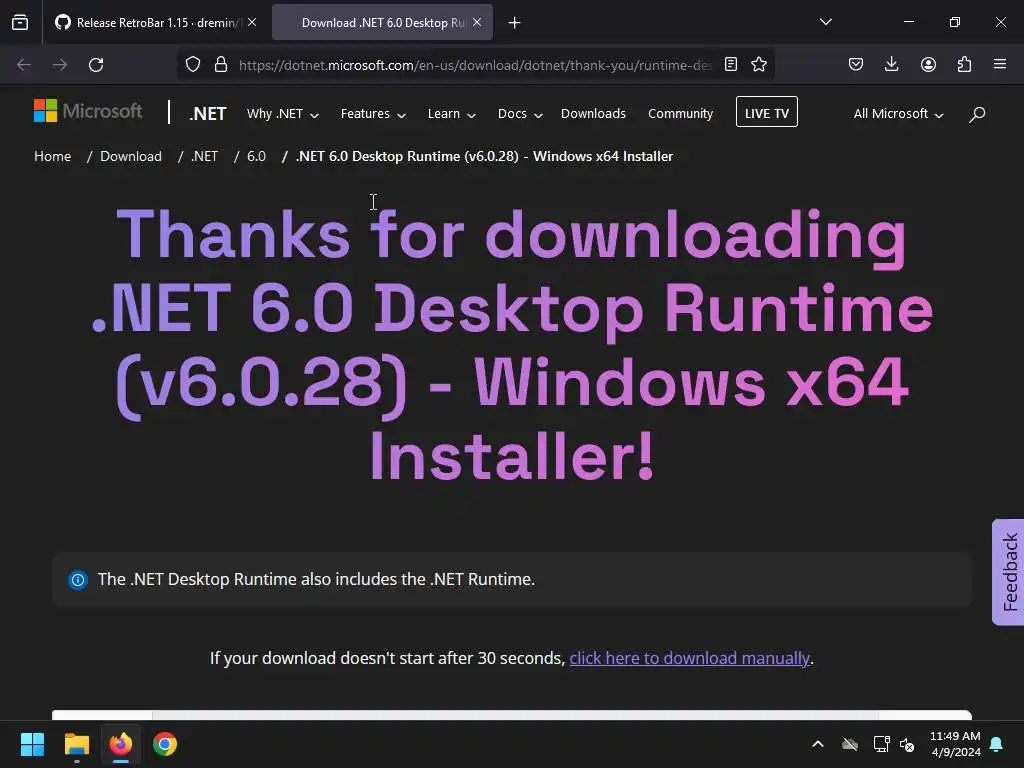Go back one page

coord(24,65)
